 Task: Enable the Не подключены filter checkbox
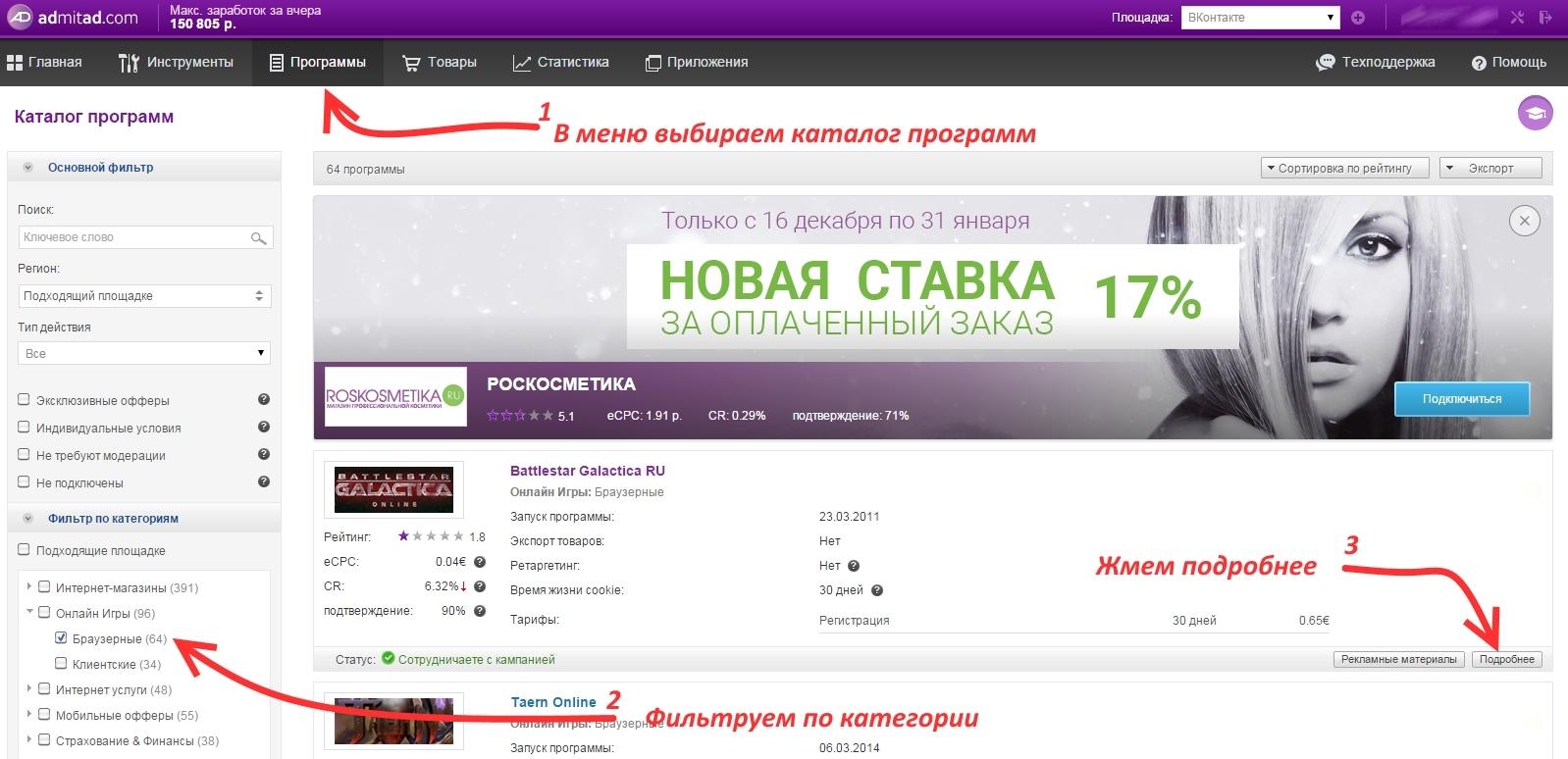24,481
